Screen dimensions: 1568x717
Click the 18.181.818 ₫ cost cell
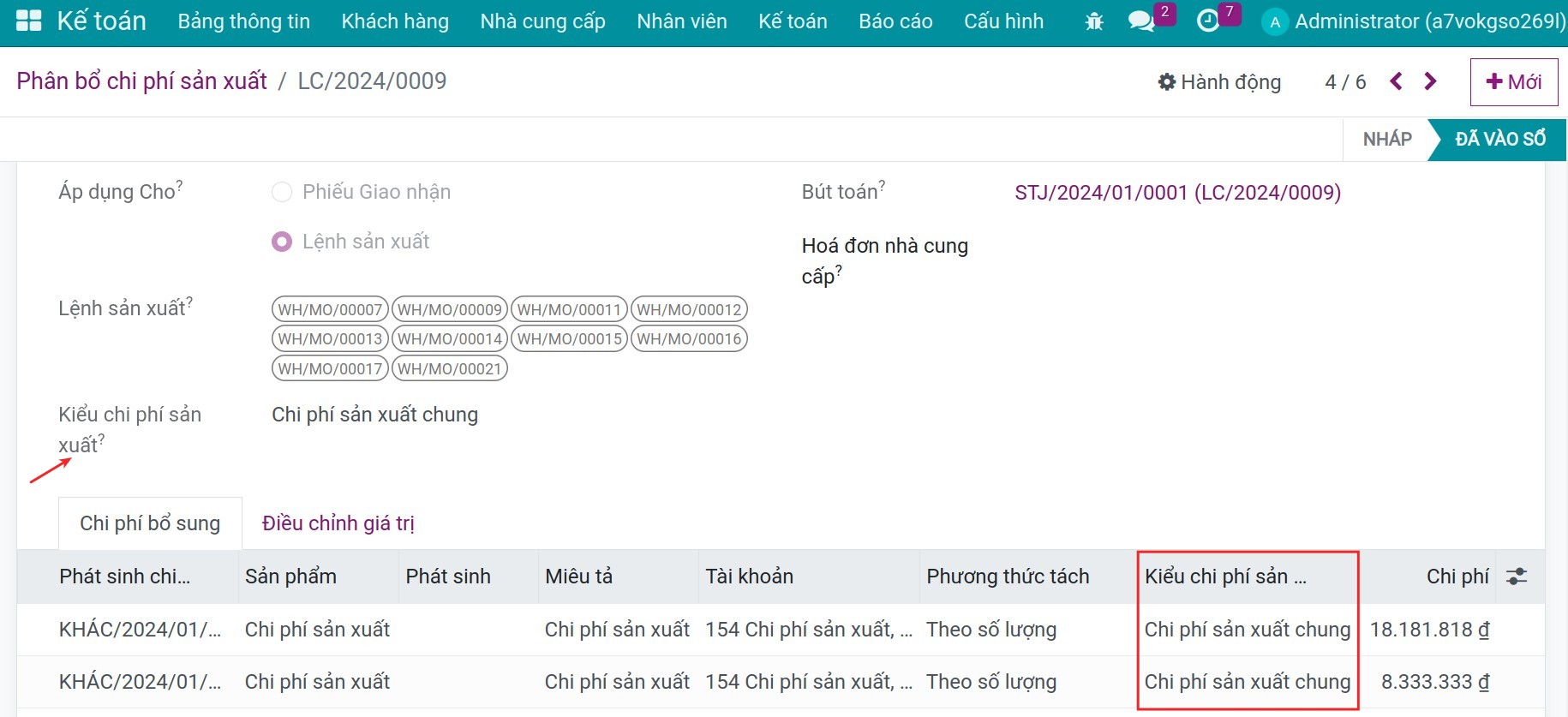[x=1429, y=630]
